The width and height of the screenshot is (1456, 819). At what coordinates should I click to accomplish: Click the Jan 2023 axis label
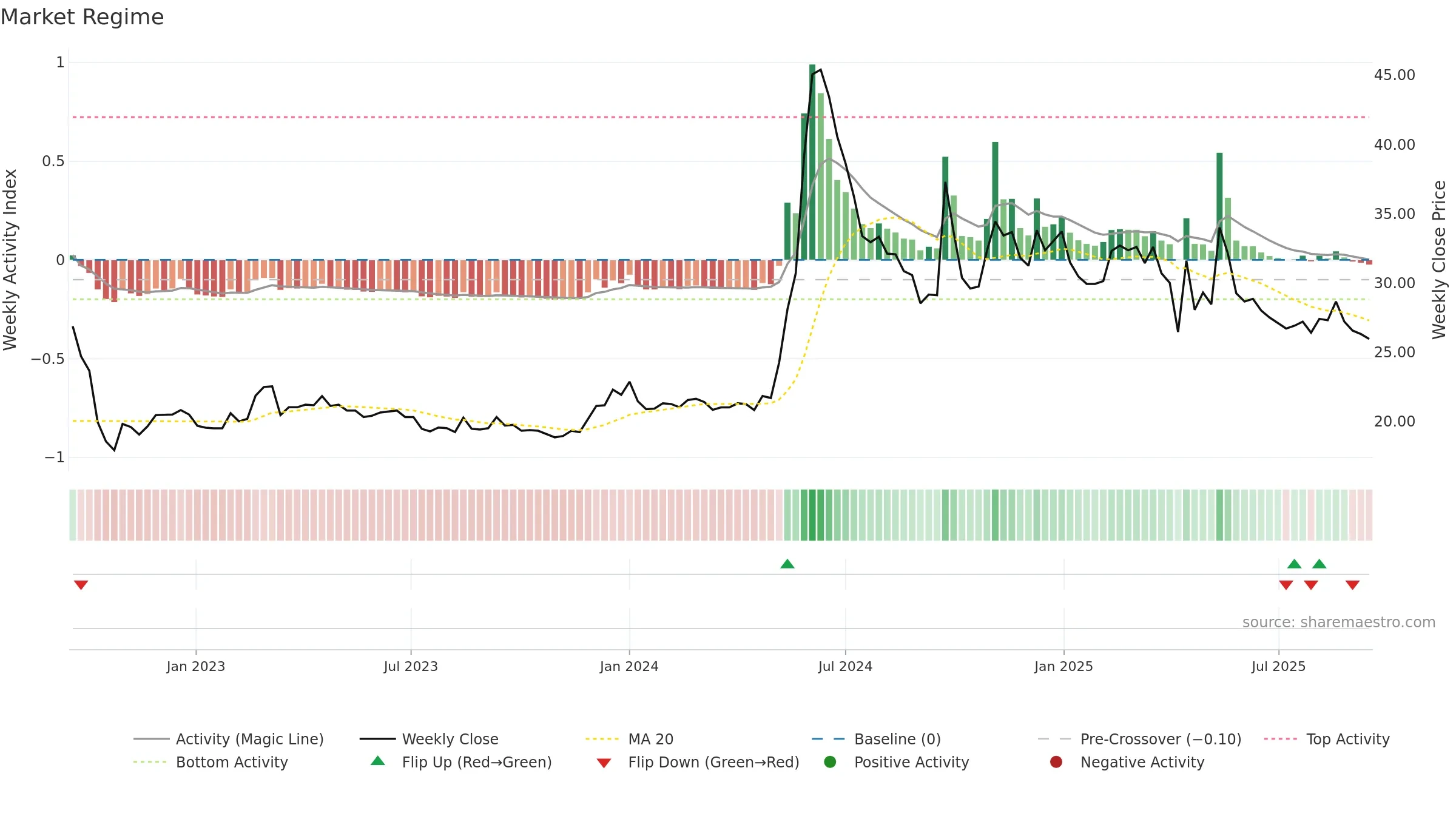[x=196, y=667]
